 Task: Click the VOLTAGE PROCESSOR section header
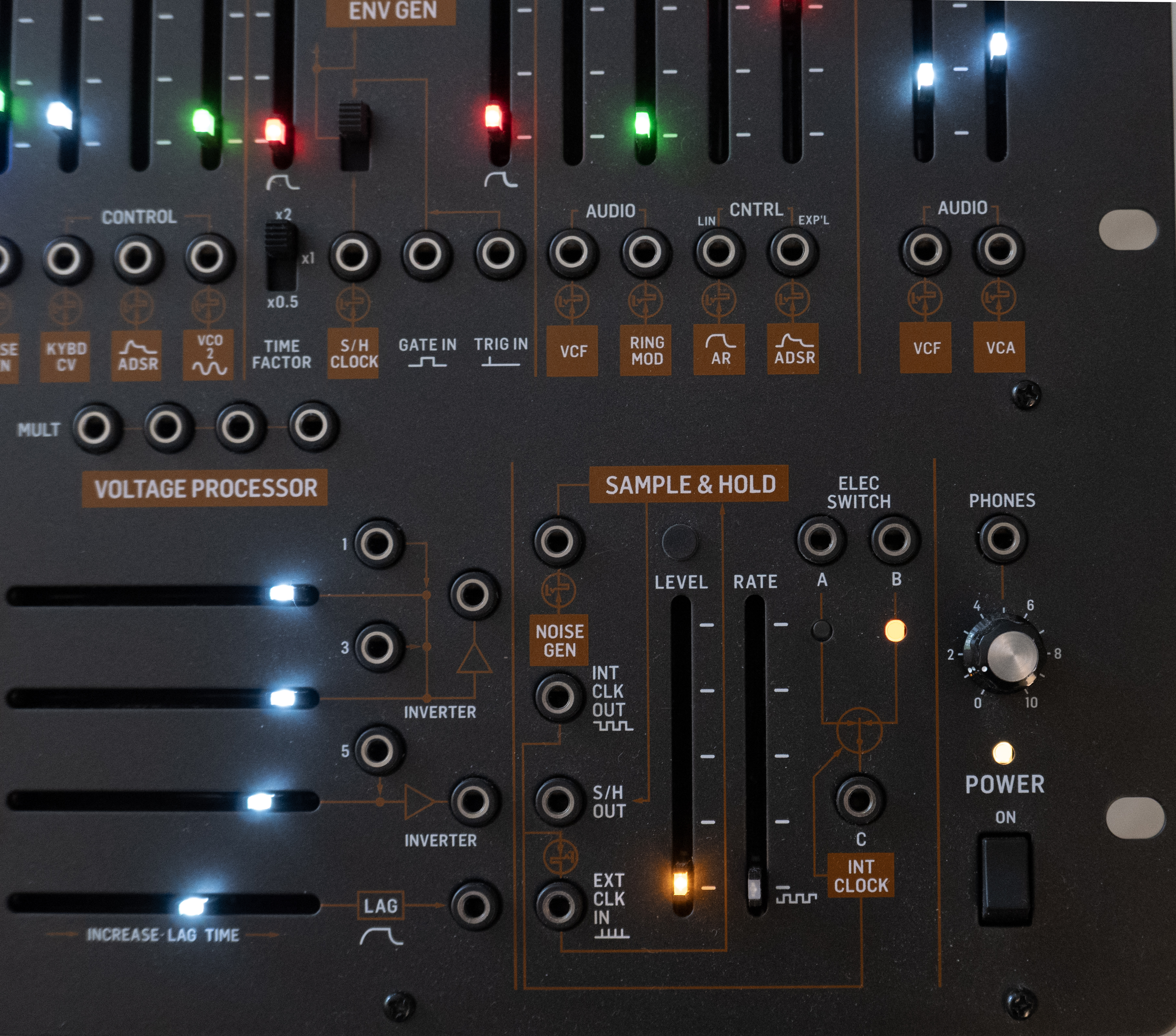tap(205, 488)
